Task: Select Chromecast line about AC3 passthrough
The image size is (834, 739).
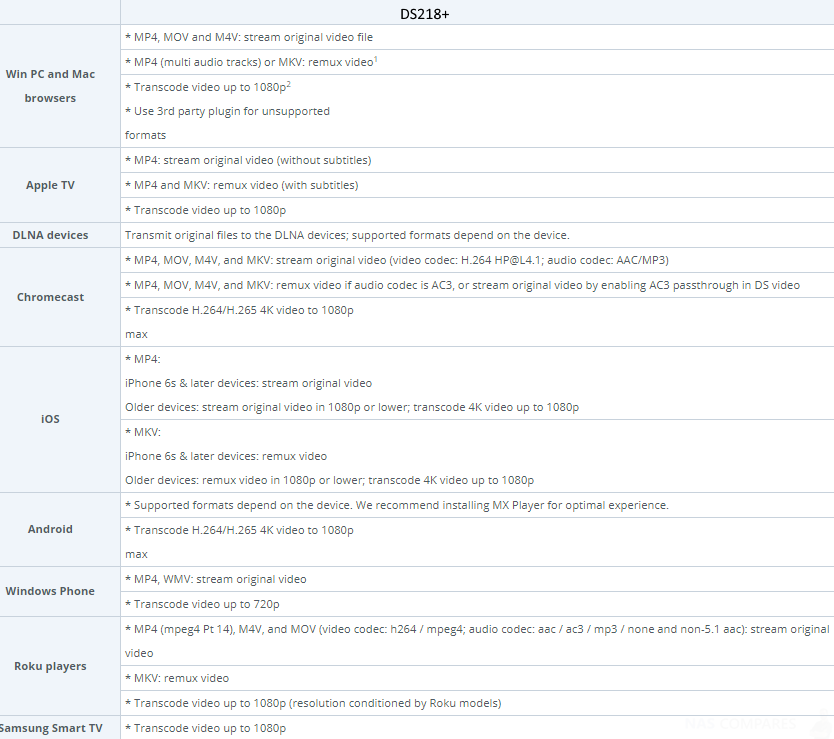Action: 463,285
